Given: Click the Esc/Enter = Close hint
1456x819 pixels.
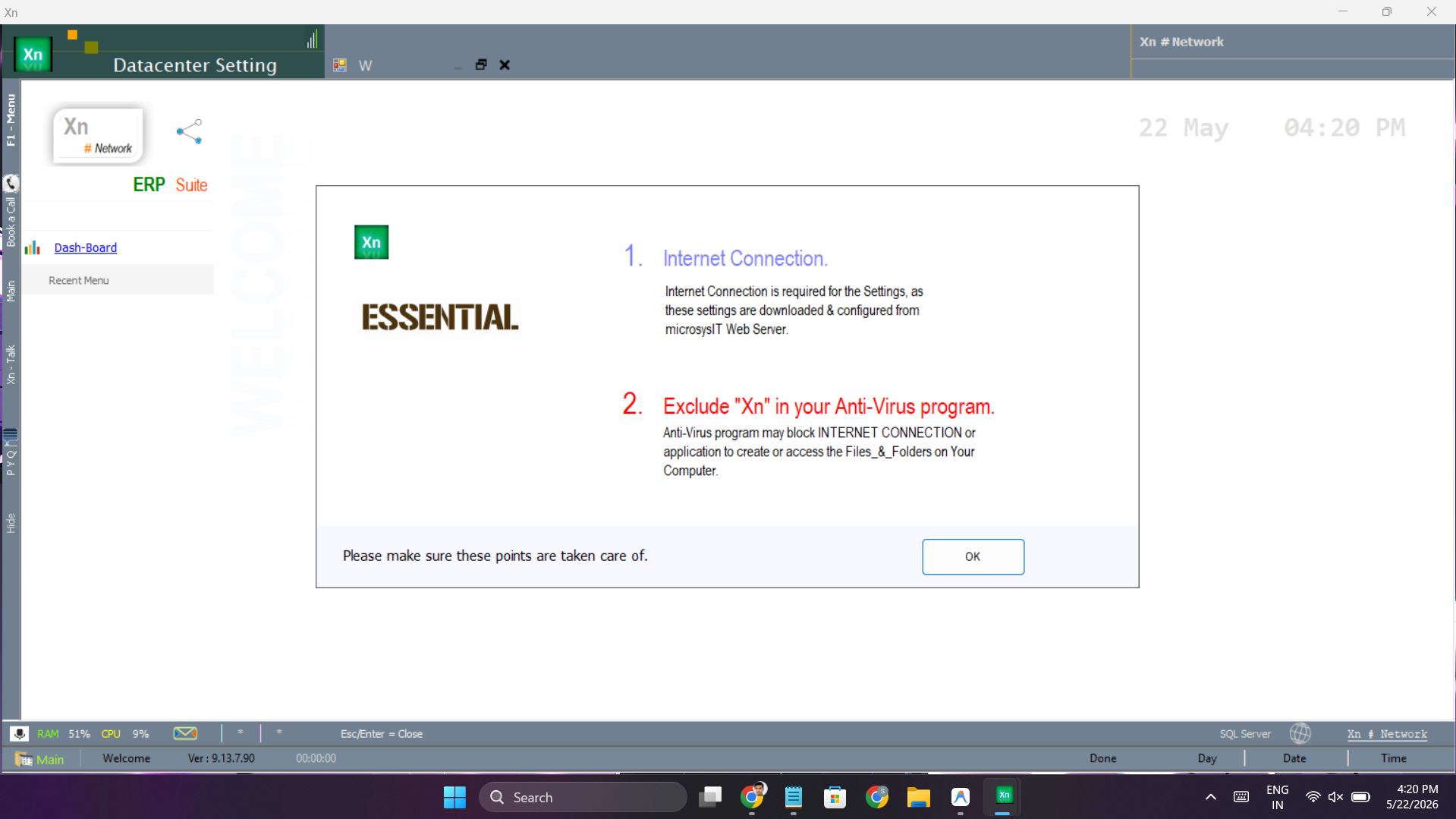Looking at the screenshot, I should [382, 734].
